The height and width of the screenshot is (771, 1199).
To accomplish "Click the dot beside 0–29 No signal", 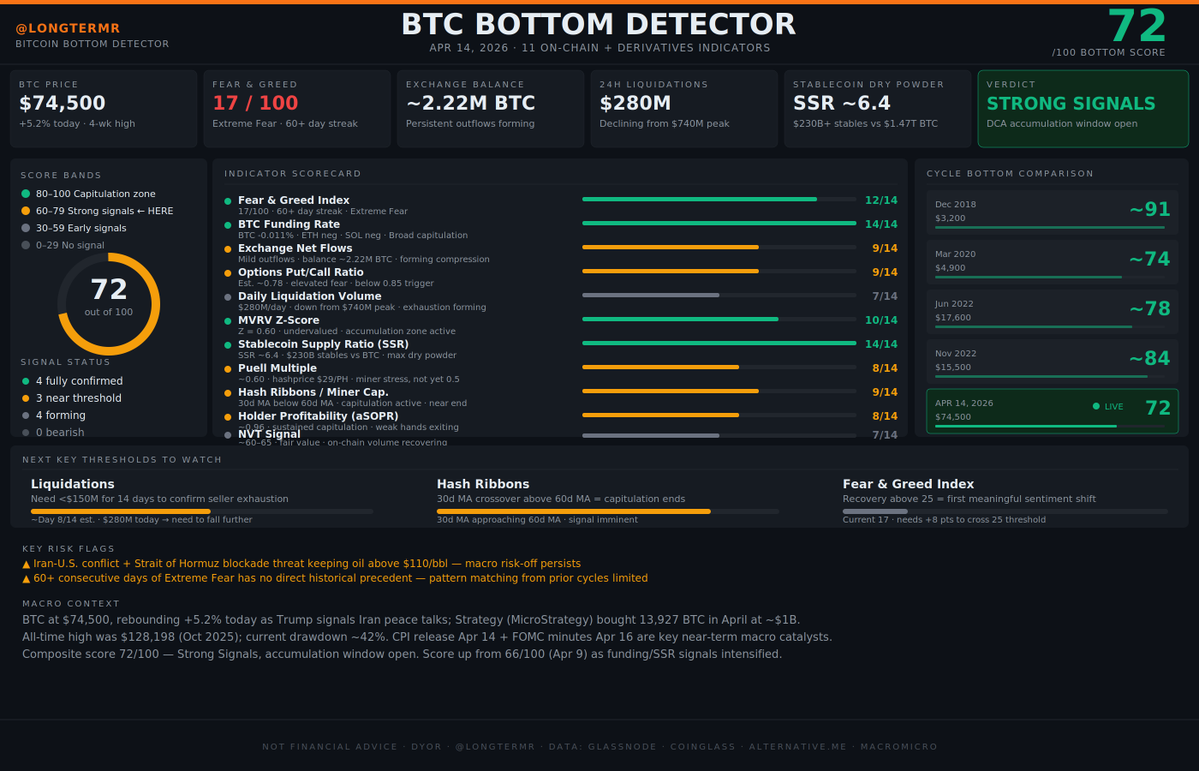I will [x=26, y=245].
